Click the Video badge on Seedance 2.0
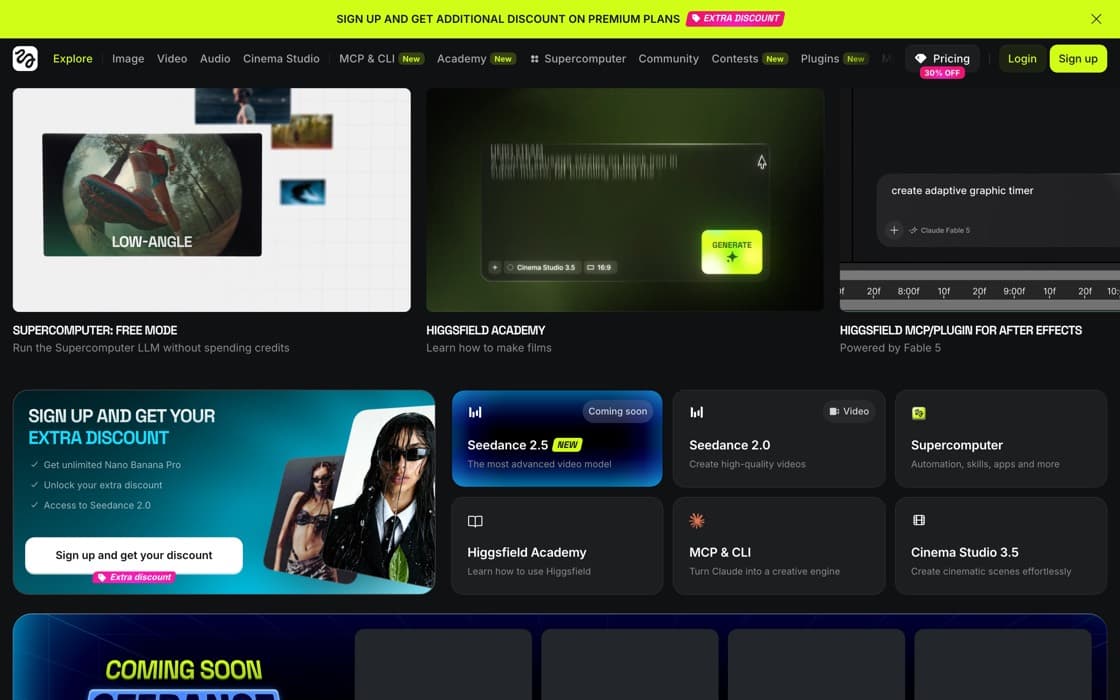This screenshot has width=1120, height=700. (x=849, y=411)
